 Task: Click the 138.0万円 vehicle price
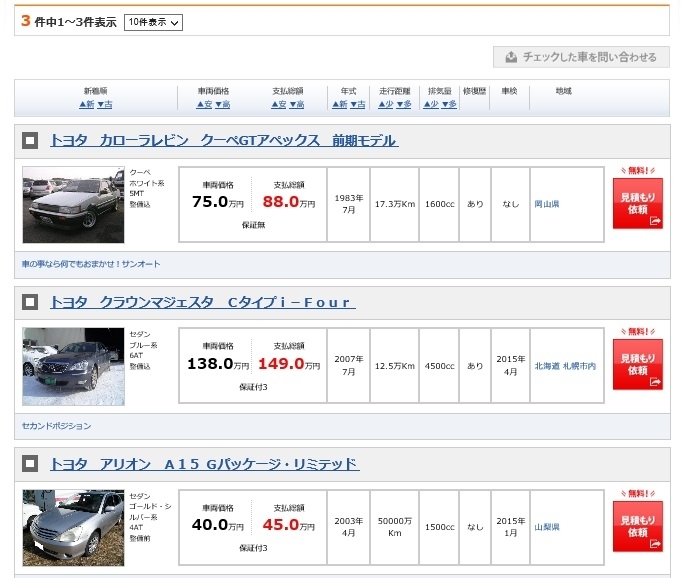pos(218,364)
